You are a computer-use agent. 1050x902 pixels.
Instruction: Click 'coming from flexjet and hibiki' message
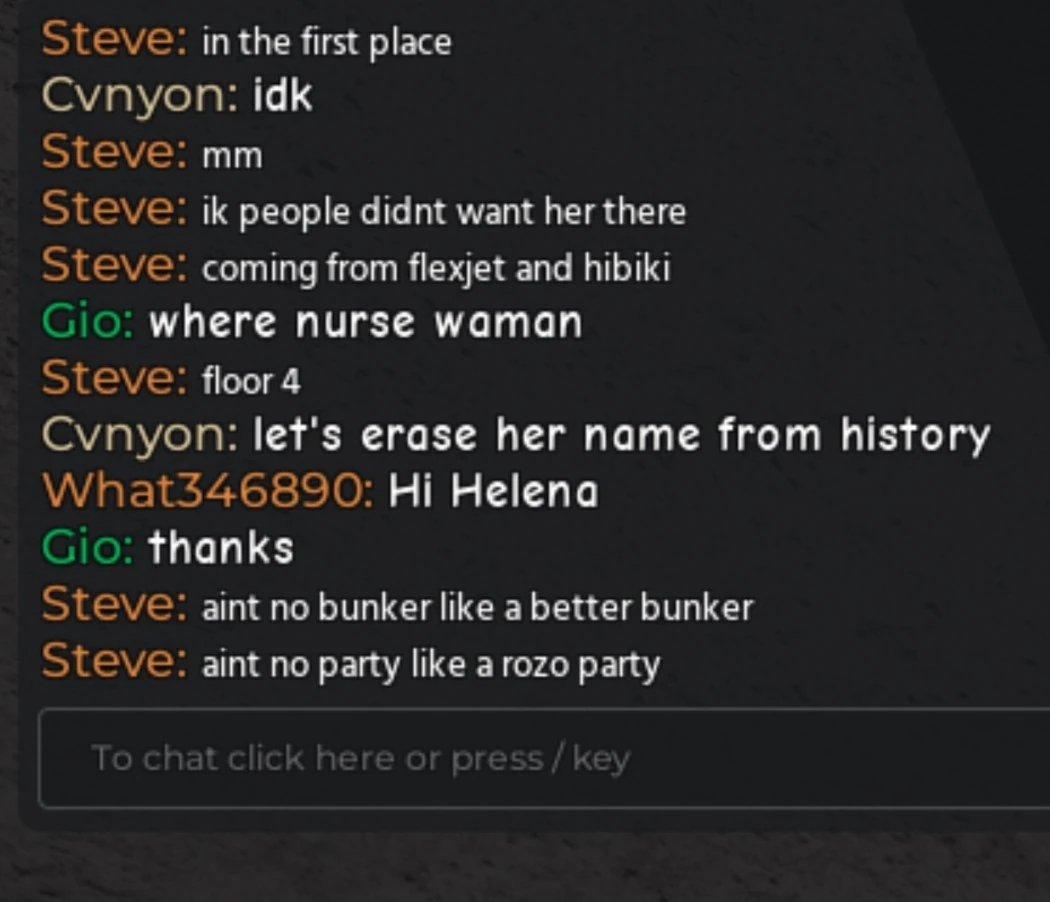436,269
